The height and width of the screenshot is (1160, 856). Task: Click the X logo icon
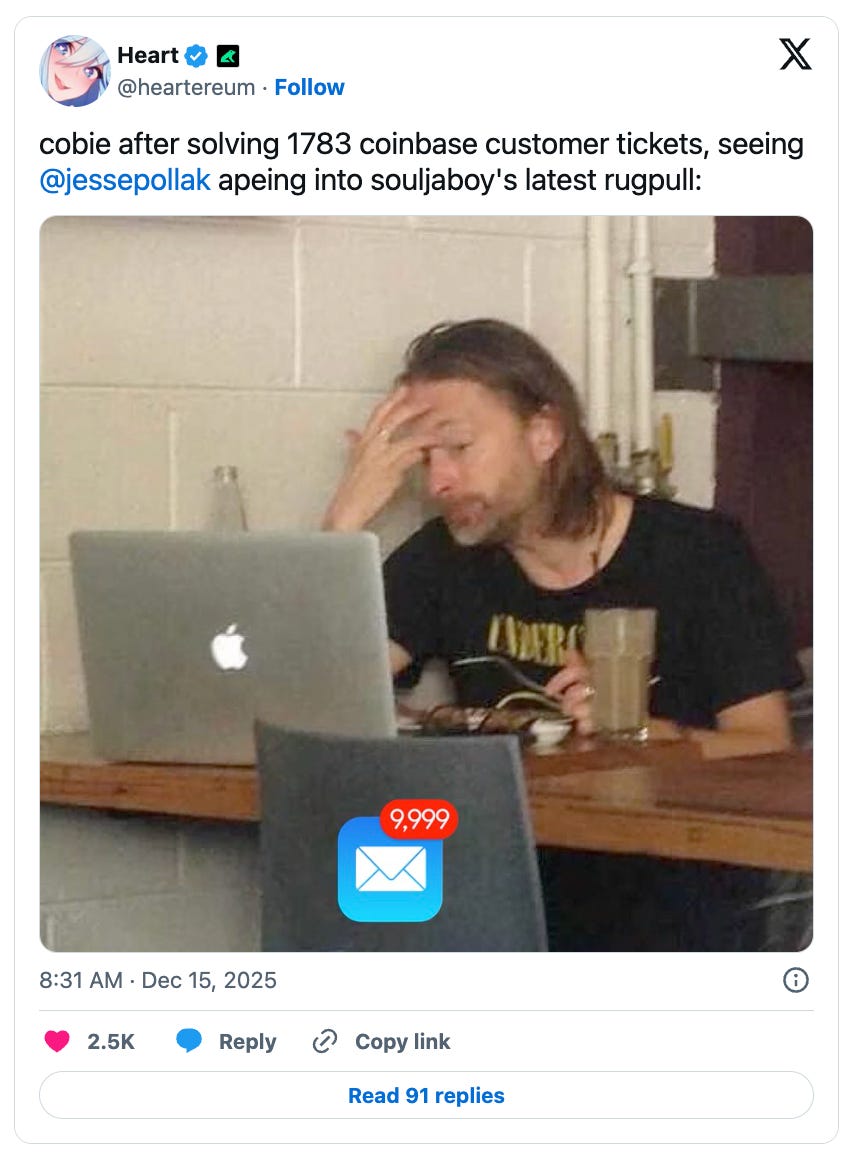coord(795,54)
